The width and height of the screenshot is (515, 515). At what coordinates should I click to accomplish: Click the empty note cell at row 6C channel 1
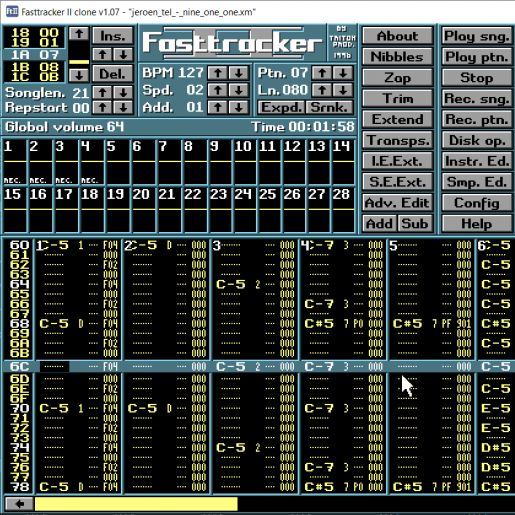[x=54, y=367]
